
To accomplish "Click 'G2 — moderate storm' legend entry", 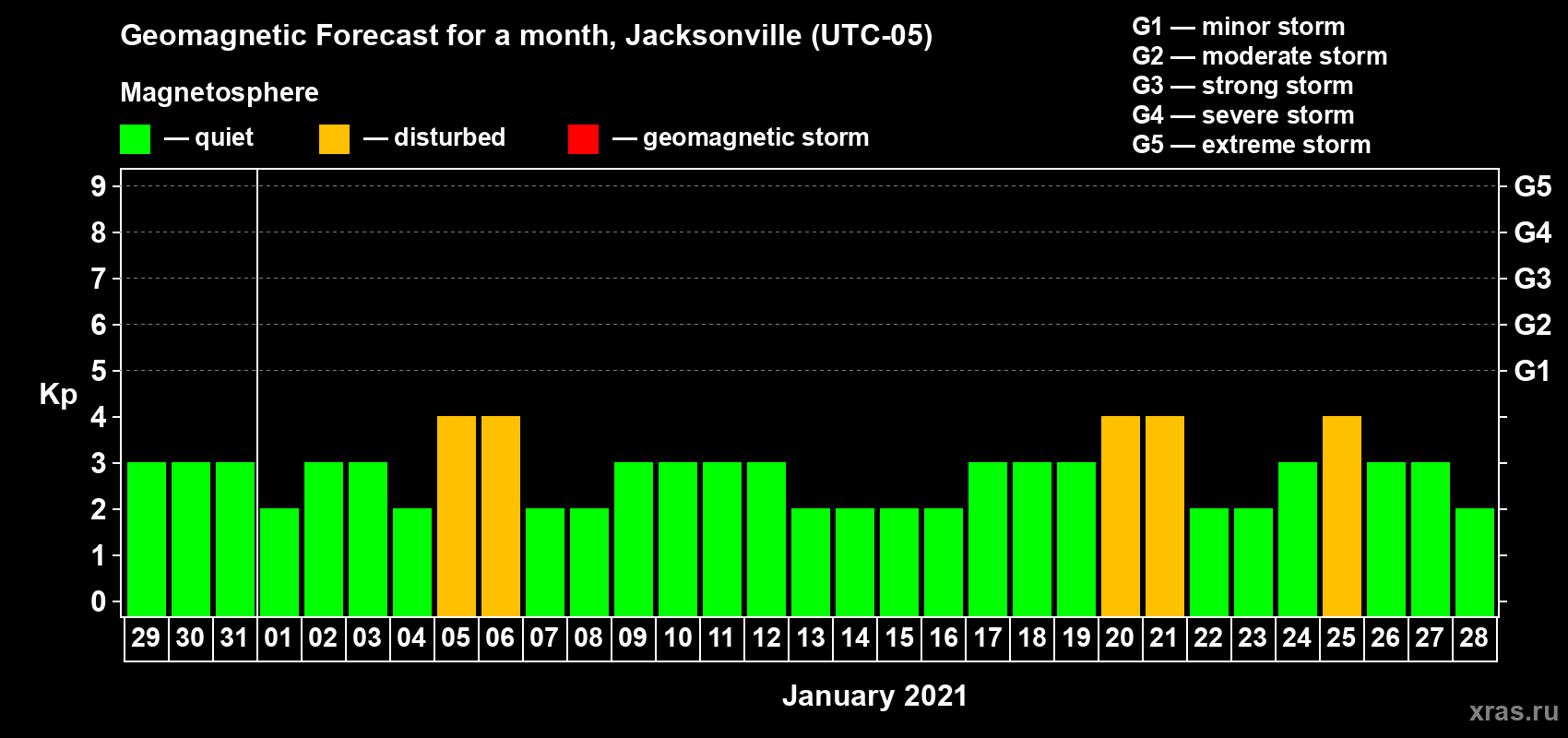I will click(x=1260, y=56).
